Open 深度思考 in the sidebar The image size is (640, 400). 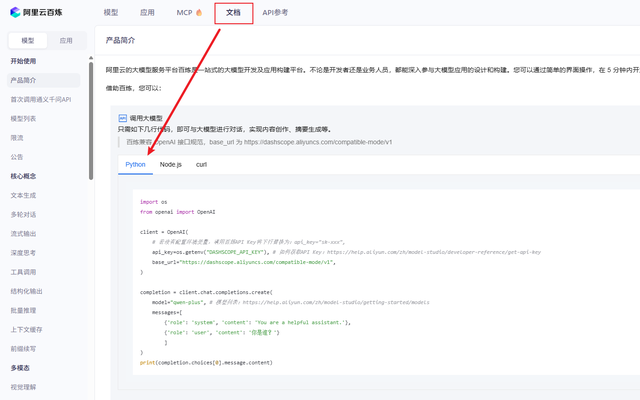pos(23,253)
